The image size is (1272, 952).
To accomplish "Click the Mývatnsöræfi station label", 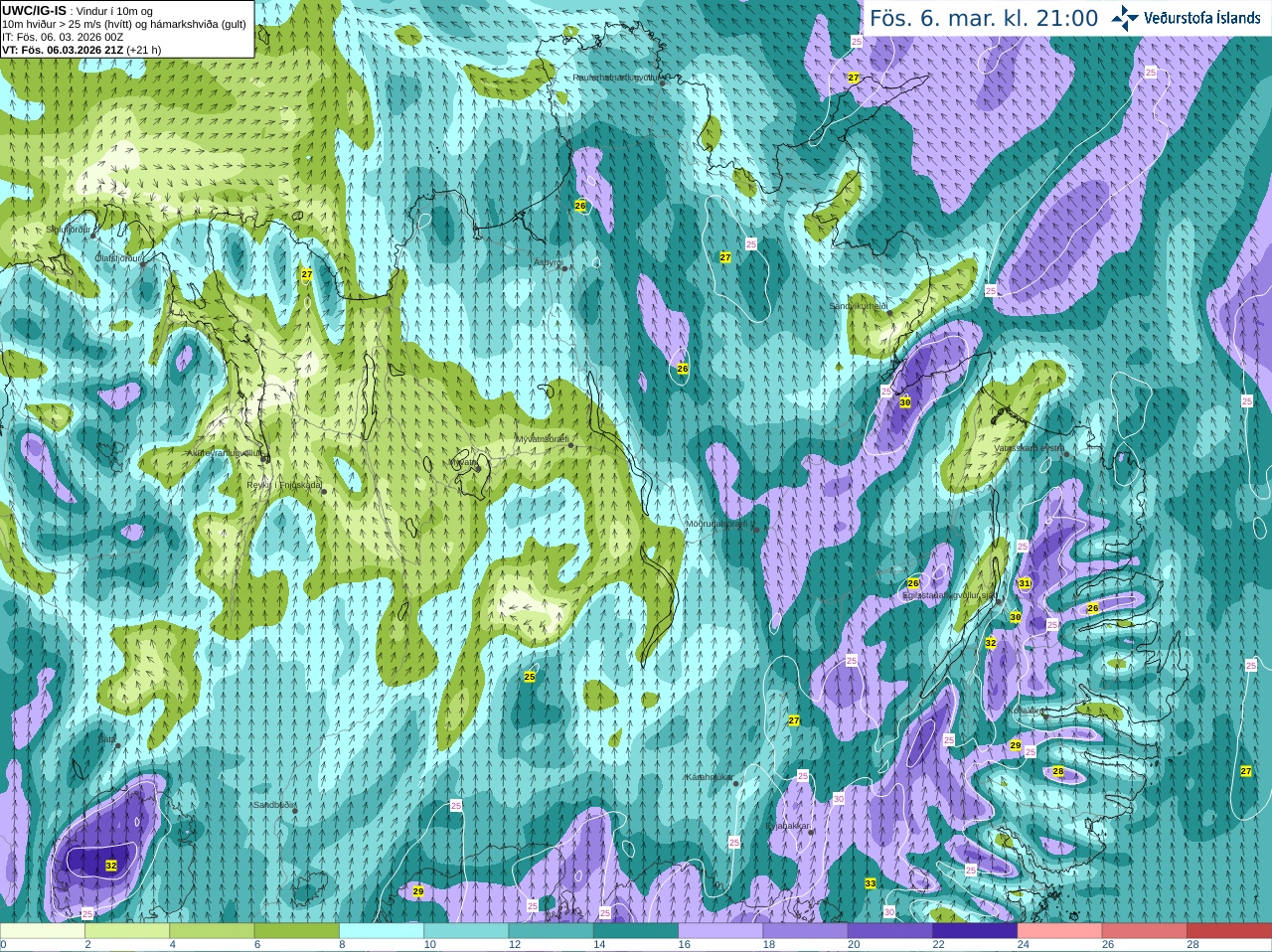I will pyautogui.click(x=542, y=439).
